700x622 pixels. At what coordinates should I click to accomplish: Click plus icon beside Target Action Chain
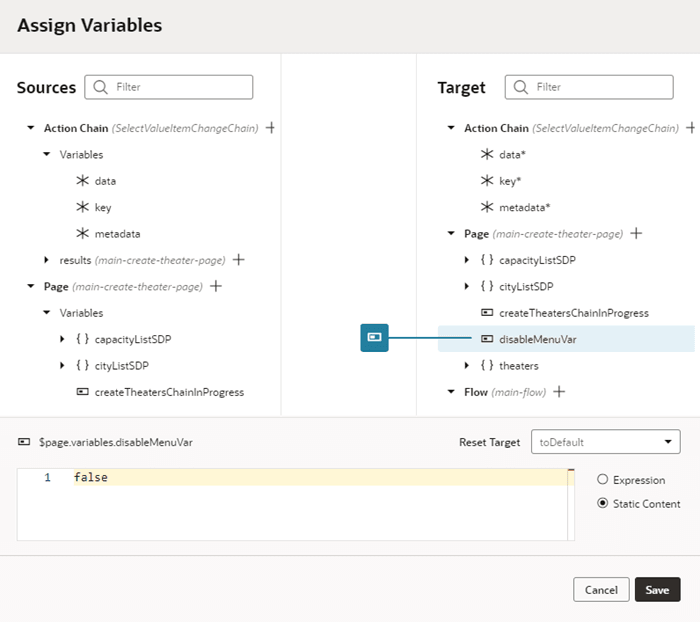[x=691, y=128]
